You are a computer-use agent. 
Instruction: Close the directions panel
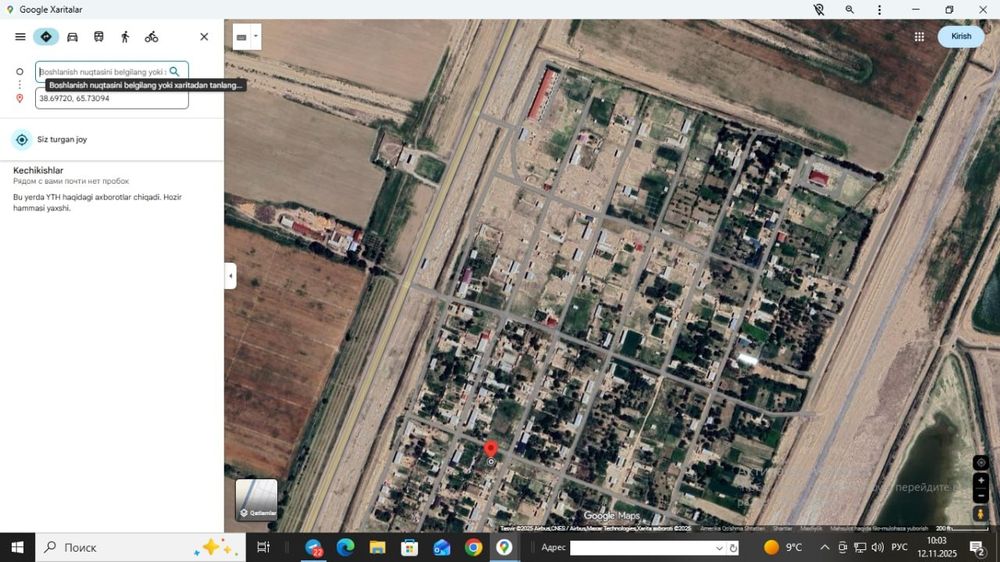[204, 37]
